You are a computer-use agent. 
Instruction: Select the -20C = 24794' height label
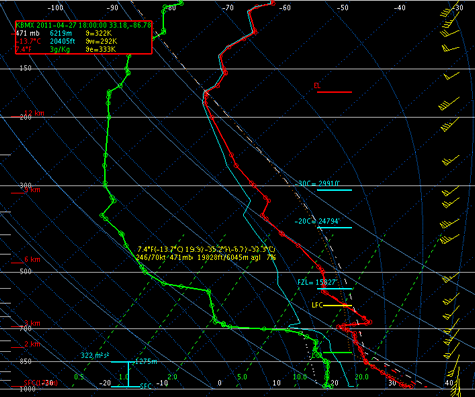coord(317,221)
